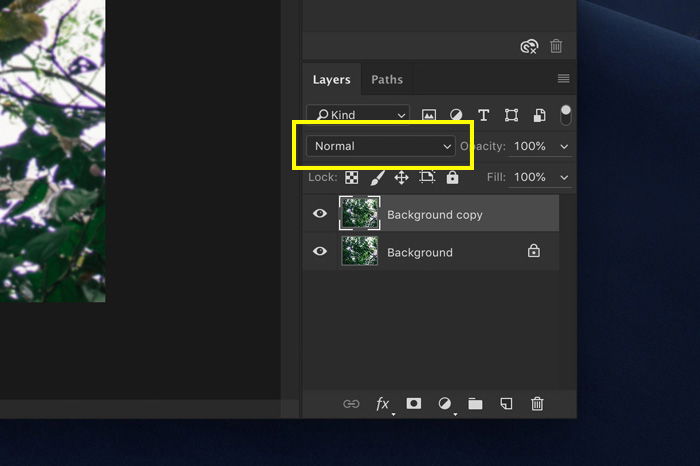This screenshot has height=466, width=700.
Task: Filter layers by adjustment layer type
Action: [456, 115]
